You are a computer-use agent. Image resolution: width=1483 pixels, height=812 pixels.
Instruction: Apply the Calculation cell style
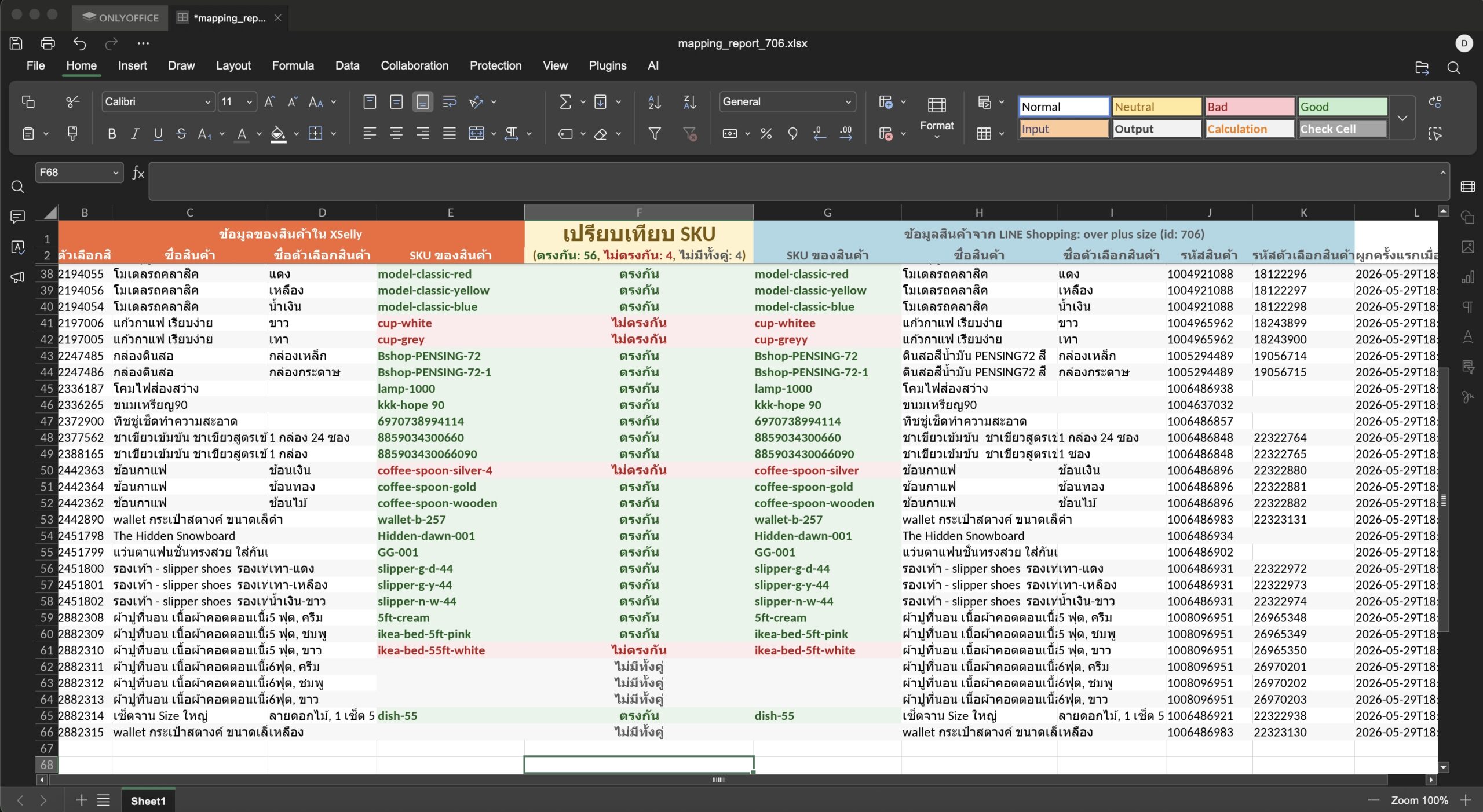coord(1249,129)
